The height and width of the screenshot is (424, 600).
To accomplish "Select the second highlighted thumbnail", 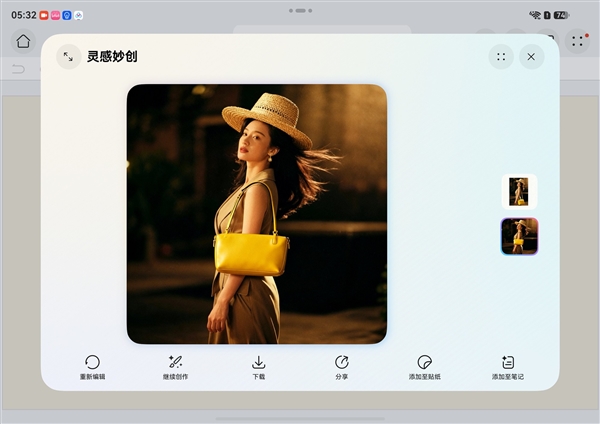I will 519,236.
